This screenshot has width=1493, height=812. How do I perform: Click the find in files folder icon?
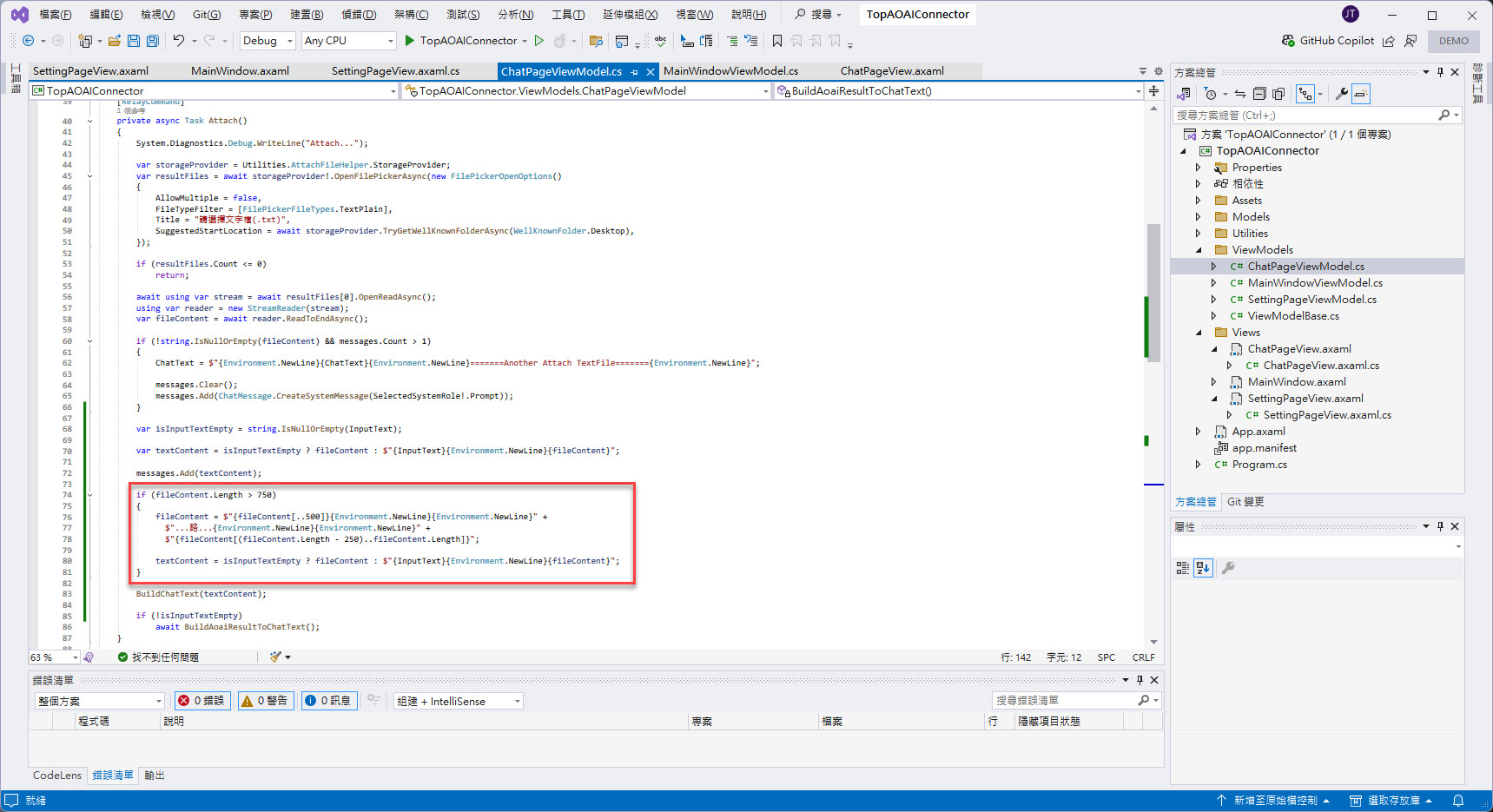click(x=596, y=41)
